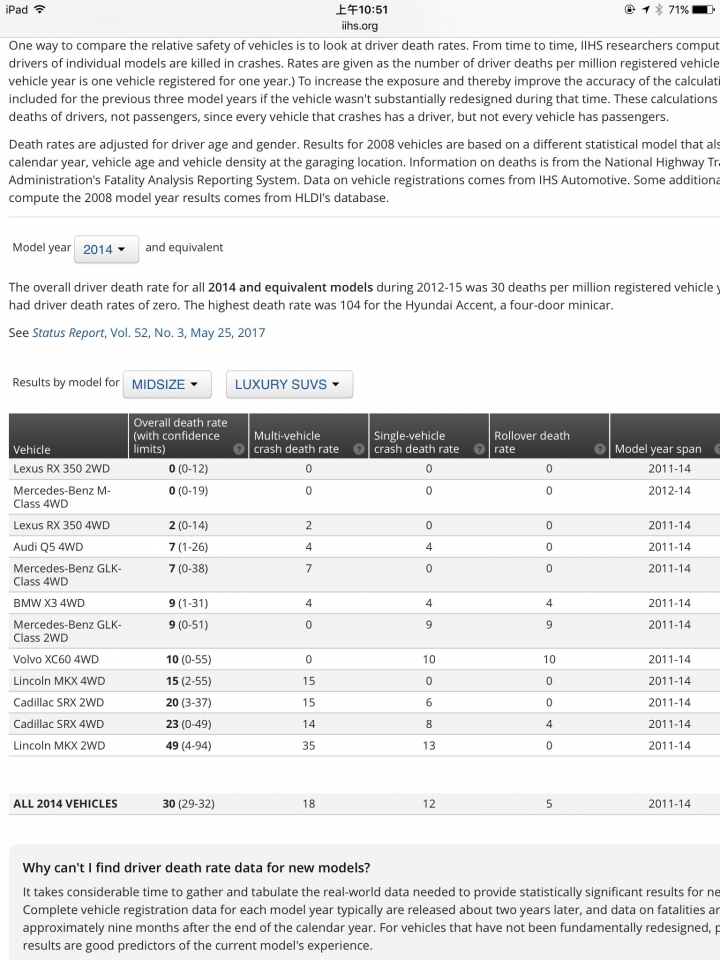Click the 30 (29-32) overall death rate value
Image resolution: width=720 pixels, height=960 pixels.
tap(189, 804)
